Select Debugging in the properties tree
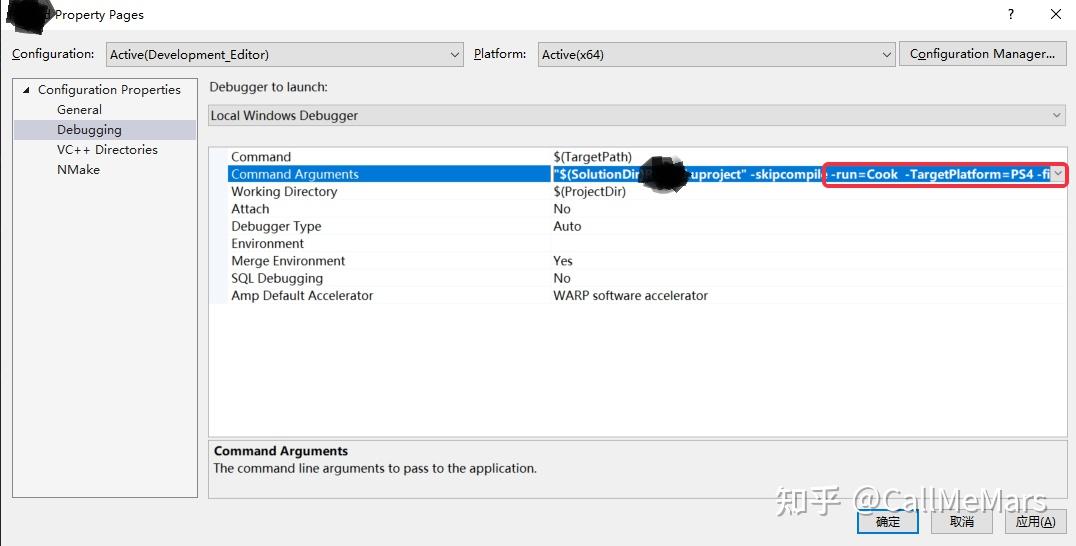 (89, 130)
